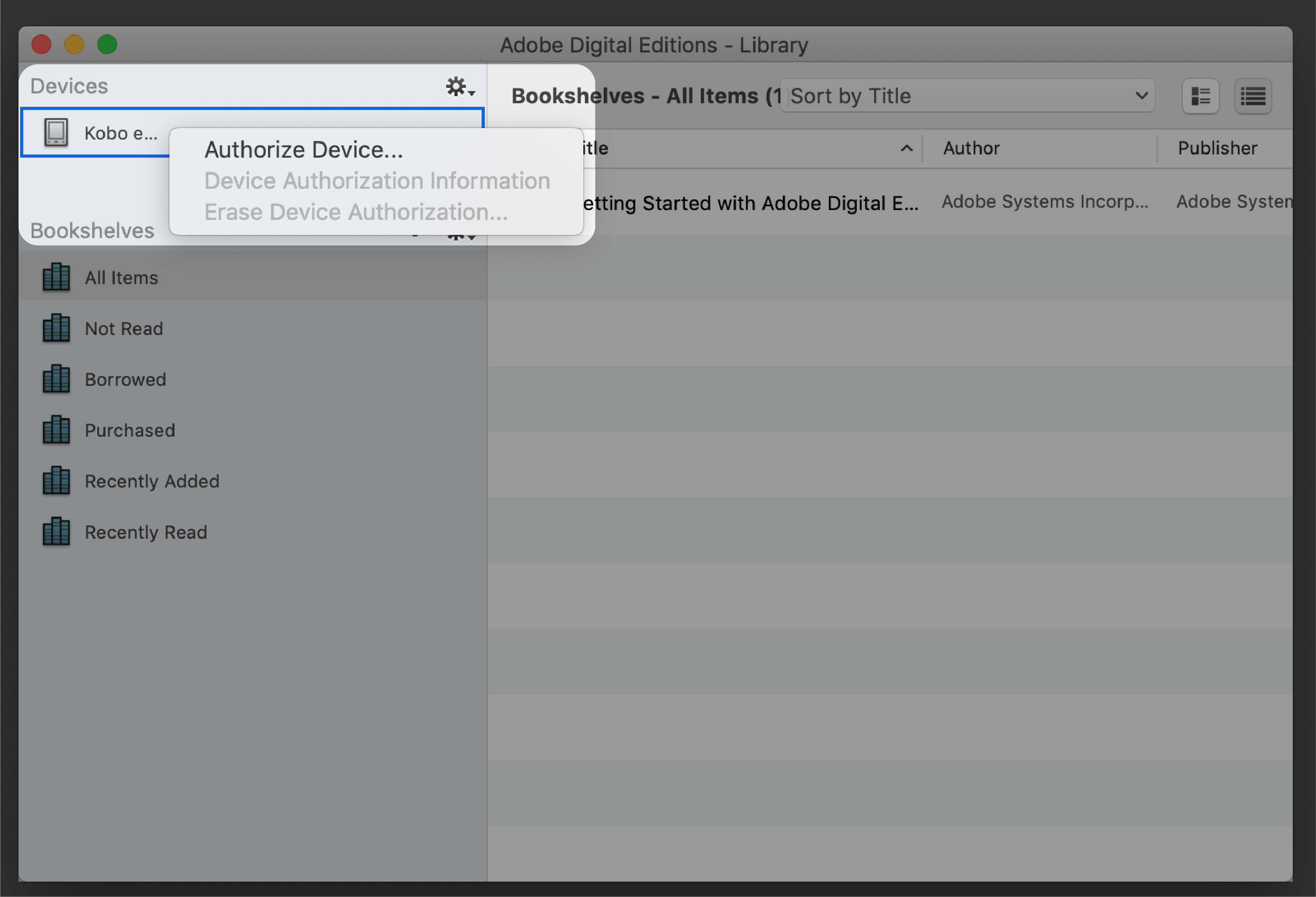Select the grid view layout icon
The height and width of the screenshot is (897, 1316).
tap(1201, 96)
